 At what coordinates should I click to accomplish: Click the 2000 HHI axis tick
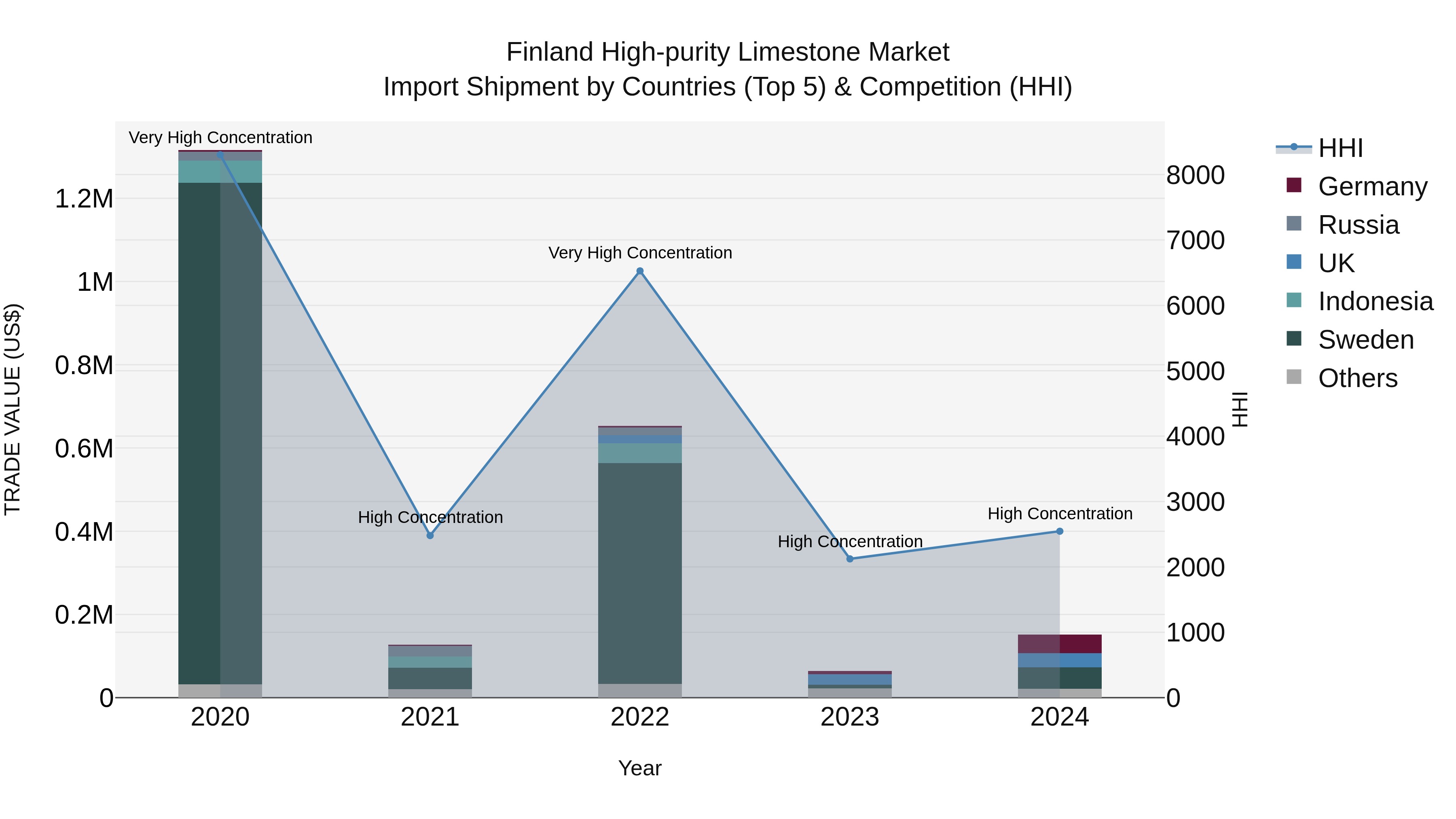click(1196, 567)
